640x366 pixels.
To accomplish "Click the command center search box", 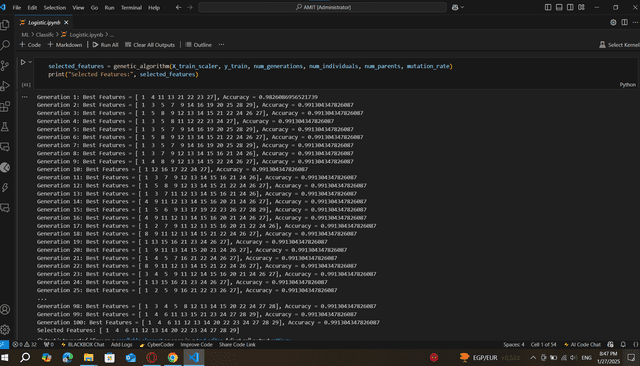I will point(322,7).
